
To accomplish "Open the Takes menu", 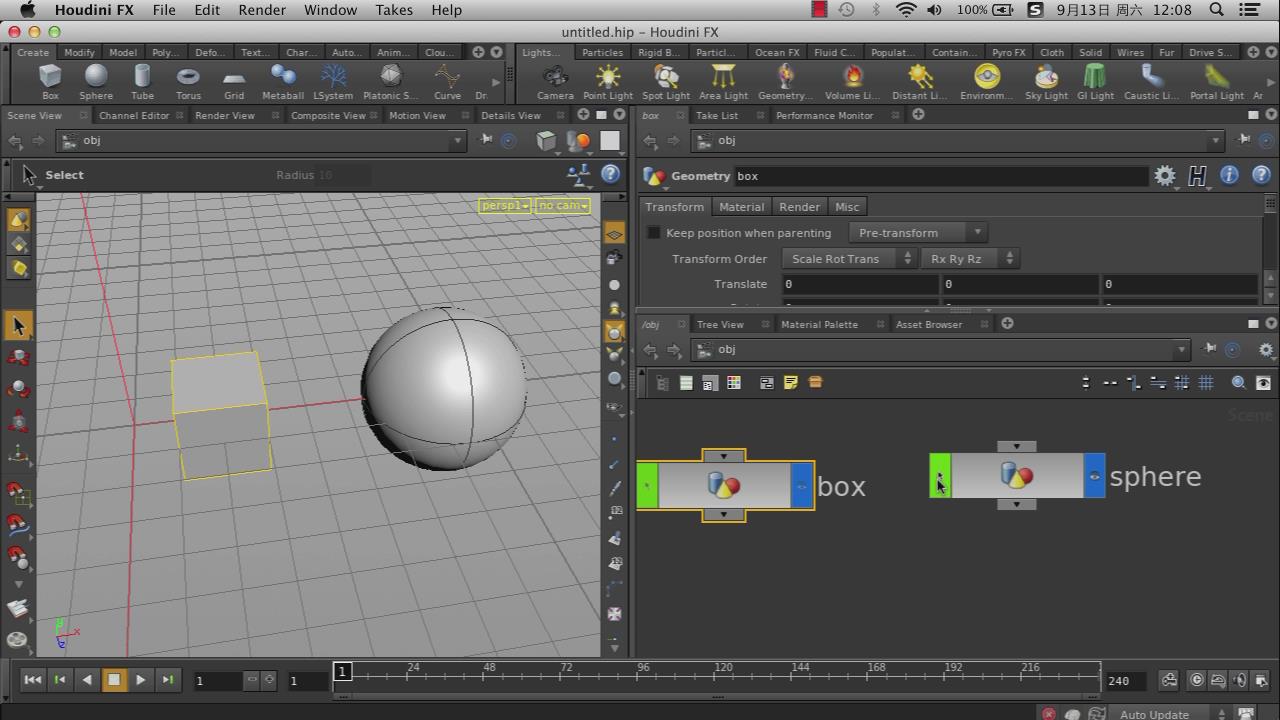I will point(394,10).
